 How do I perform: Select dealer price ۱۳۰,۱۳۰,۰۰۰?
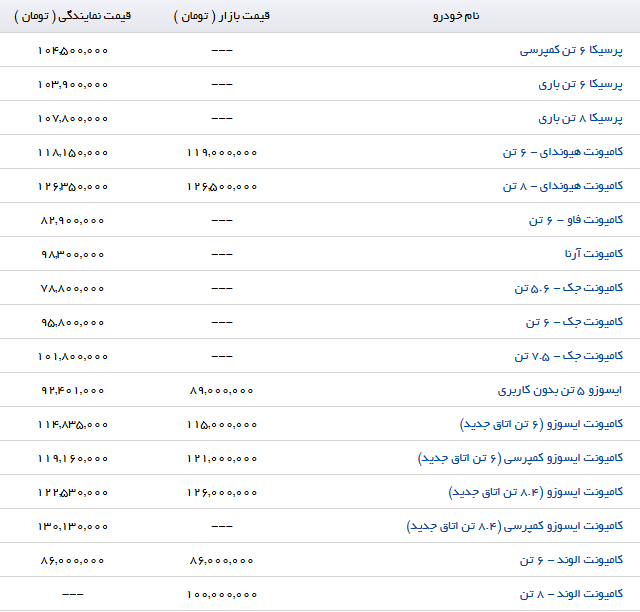click(73, 526)
